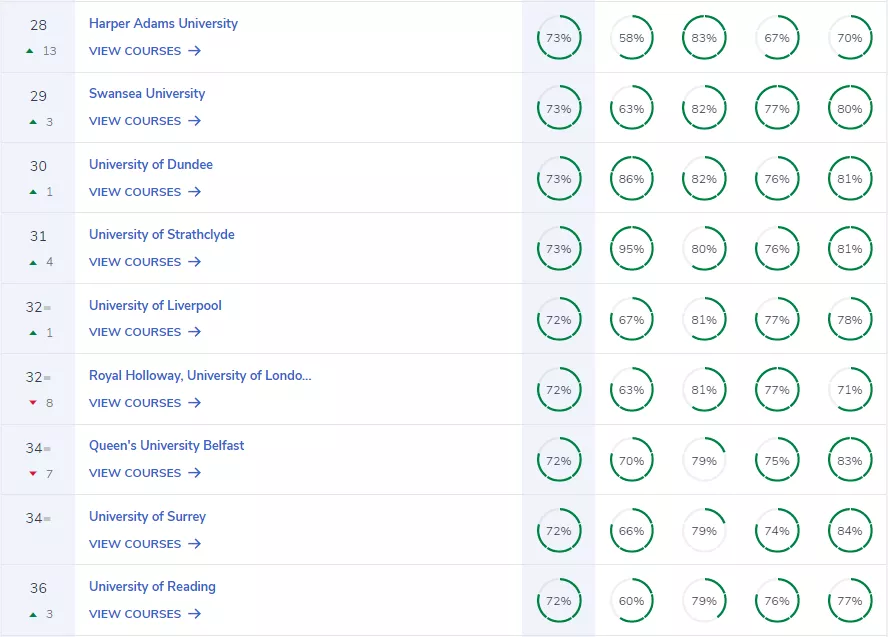Click the arrow icon next to Swansea's View Courses

click(x=194, y=121)
